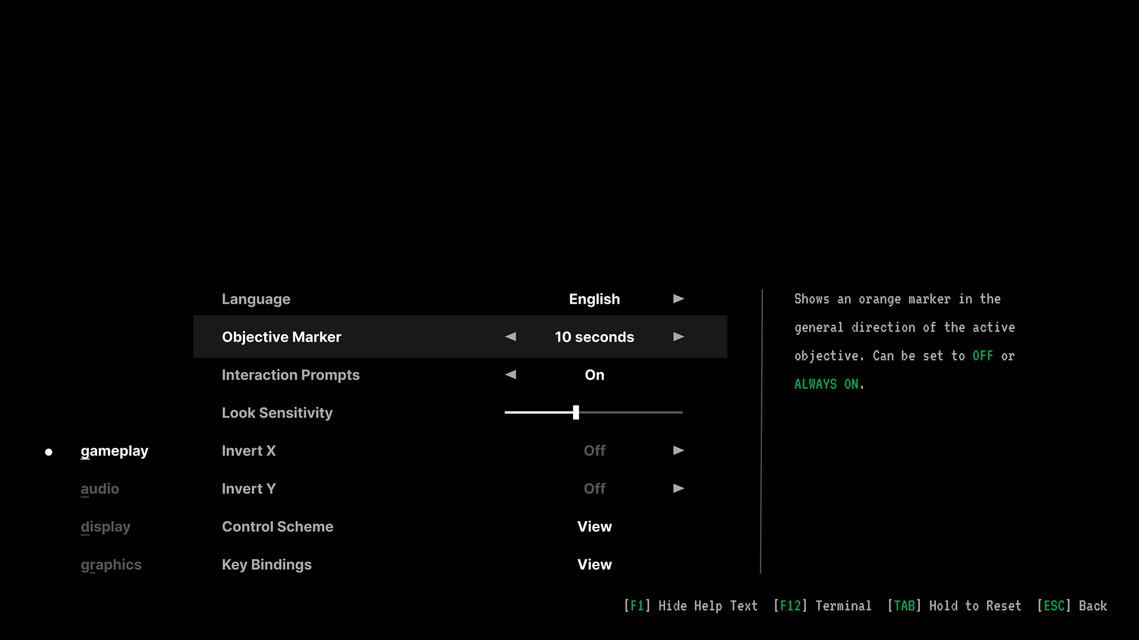Toggle the Invert Y Off value

[x=594, y=488]
